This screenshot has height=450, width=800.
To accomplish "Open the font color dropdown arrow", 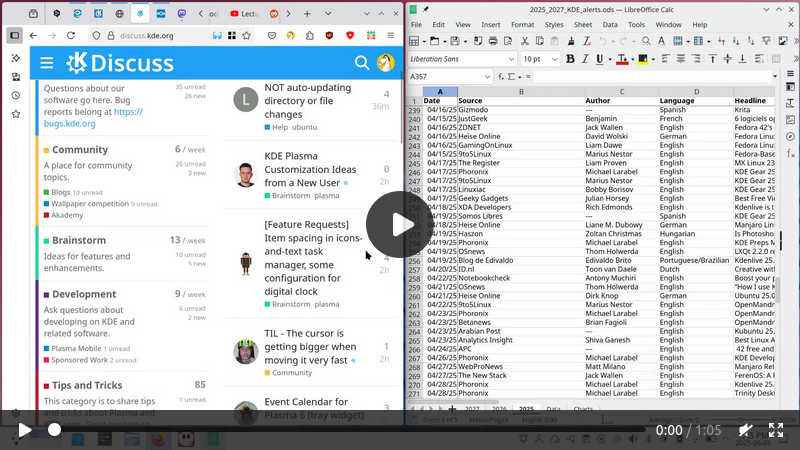I will (632, 60).
